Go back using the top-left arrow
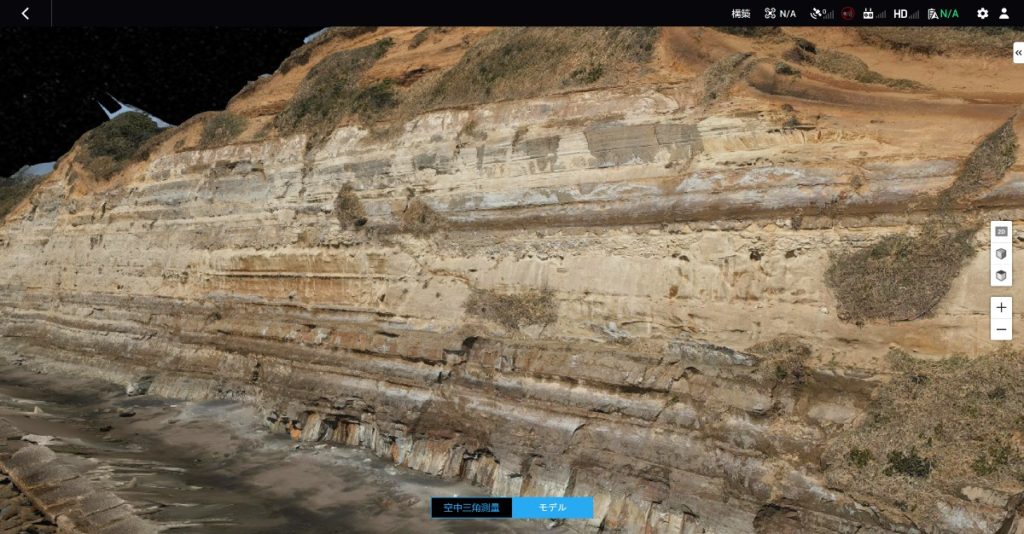This screenshot has width=1024, height=534. (x=25, y=13)
